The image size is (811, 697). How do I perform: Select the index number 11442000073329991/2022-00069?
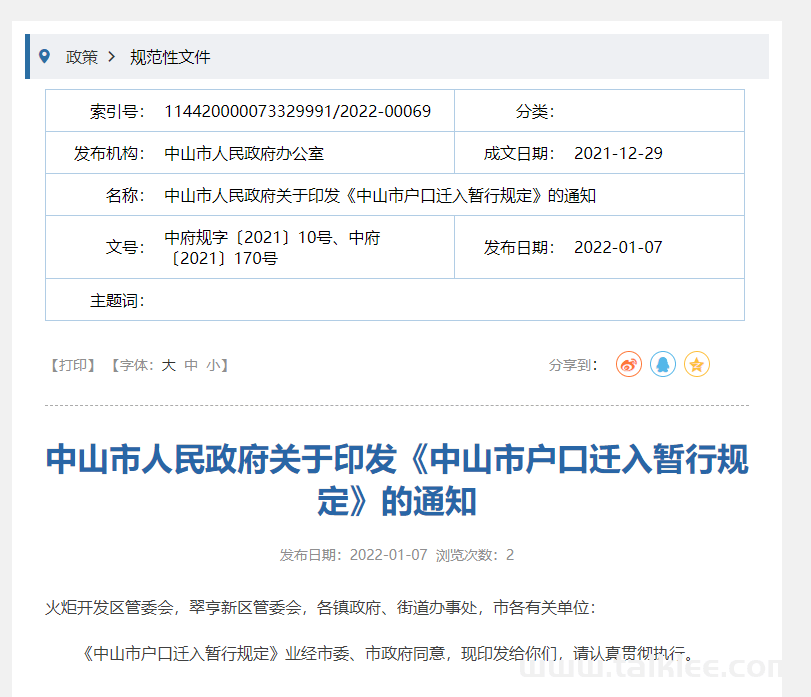point(297,111)
